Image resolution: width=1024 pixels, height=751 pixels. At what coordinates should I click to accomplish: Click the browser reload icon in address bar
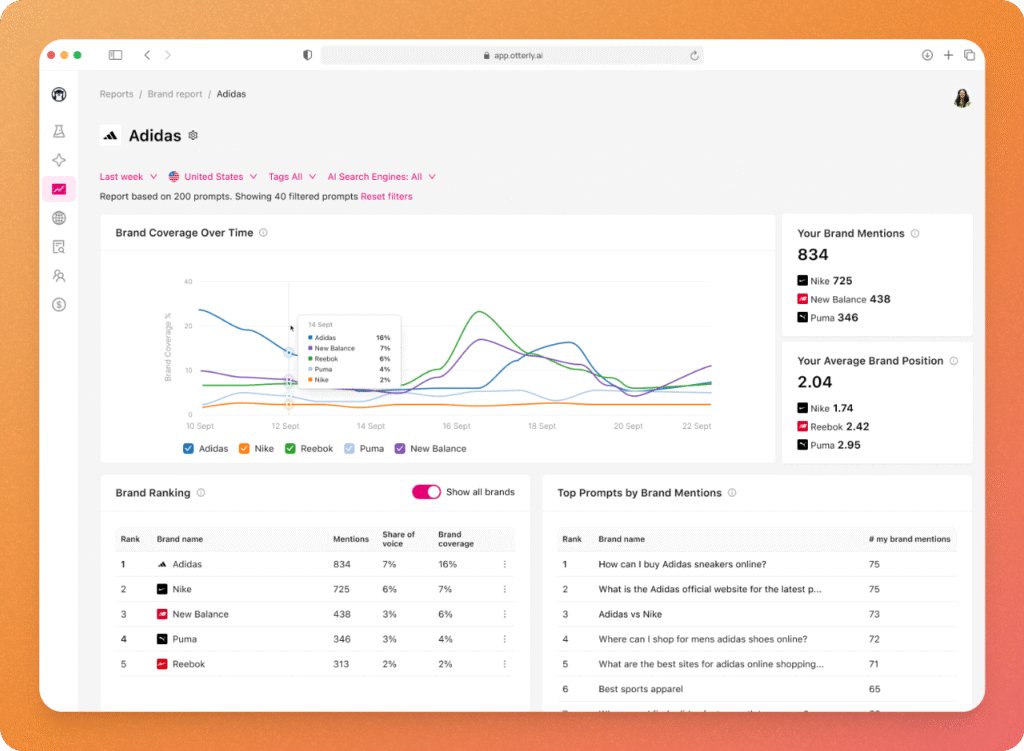pyautogui.click(x=694, y=55)
